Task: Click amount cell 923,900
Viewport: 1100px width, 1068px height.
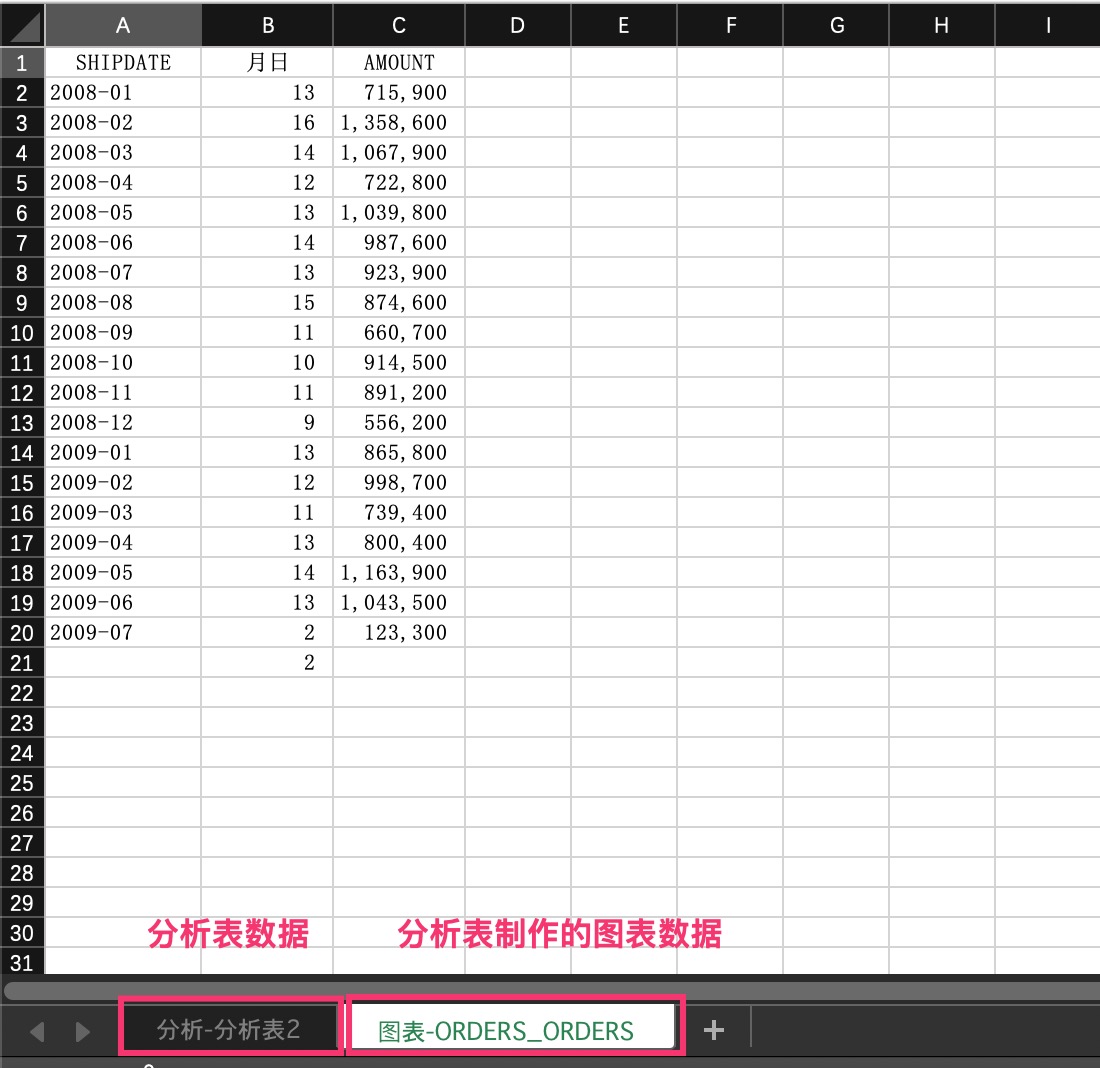Action: 398,272
